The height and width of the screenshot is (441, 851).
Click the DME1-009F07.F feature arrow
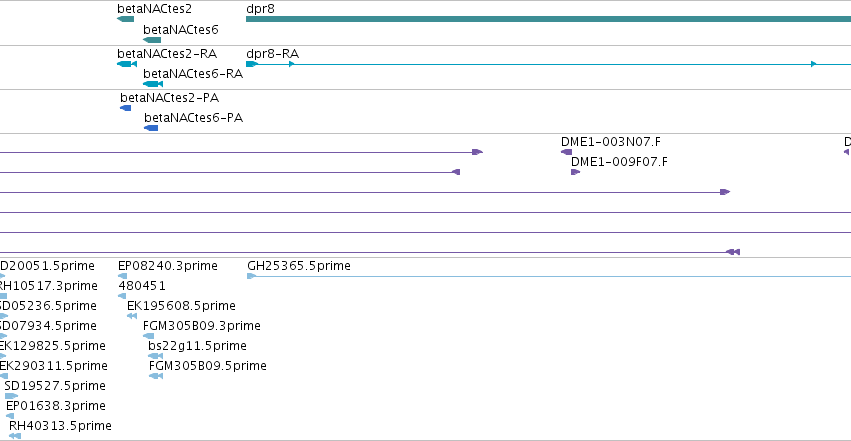click(x=576, y=172)
